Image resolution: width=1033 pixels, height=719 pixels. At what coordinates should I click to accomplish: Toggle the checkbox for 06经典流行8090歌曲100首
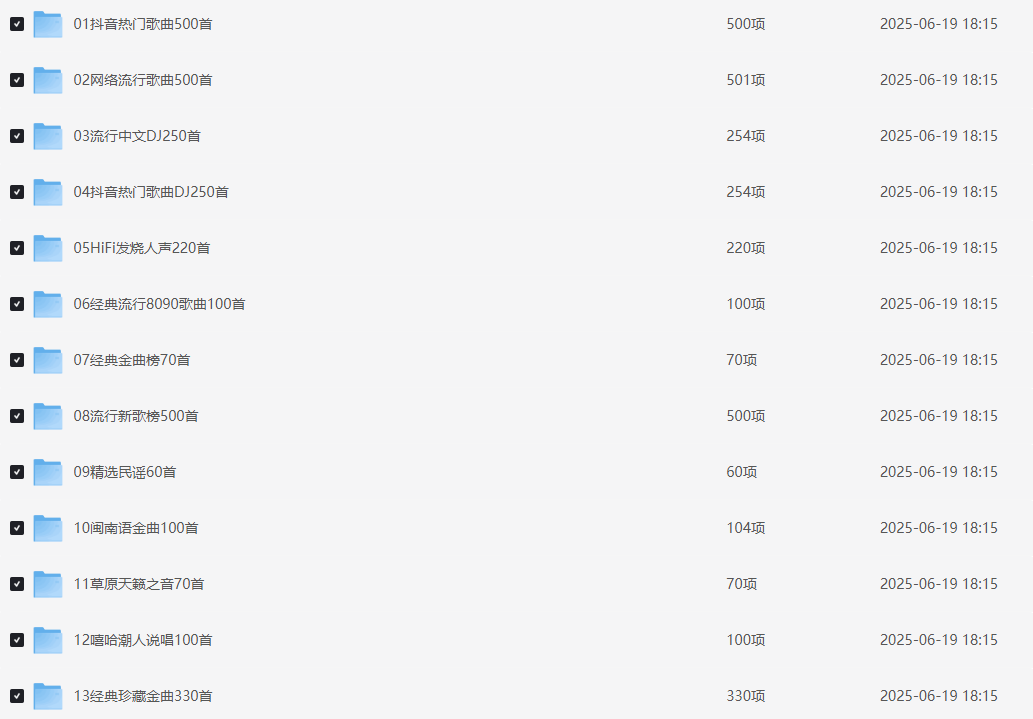pyautogui.click(x=17, y=304)
